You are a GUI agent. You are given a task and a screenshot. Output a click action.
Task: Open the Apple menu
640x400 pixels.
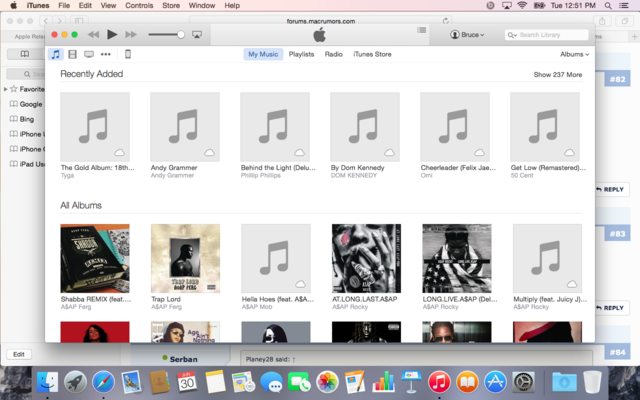click(13, 5)
